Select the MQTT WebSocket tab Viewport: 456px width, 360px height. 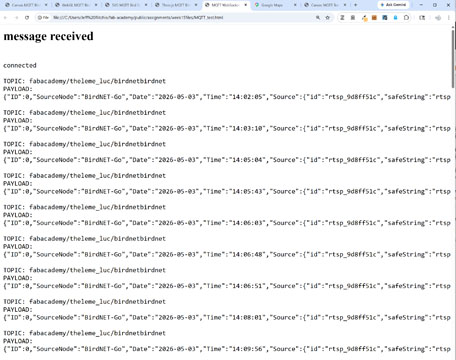pos(226,5)
